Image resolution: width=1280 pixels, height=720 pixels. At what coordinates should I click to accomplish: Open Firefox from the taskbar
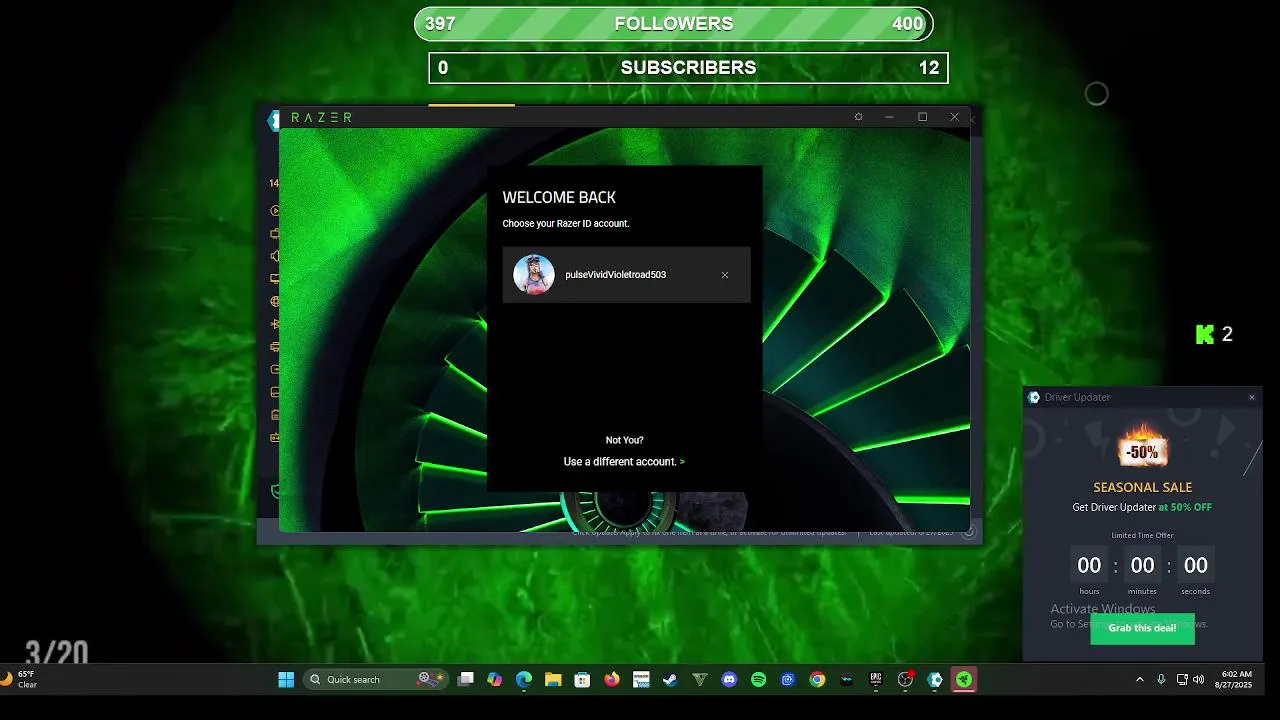coord(612,680)
